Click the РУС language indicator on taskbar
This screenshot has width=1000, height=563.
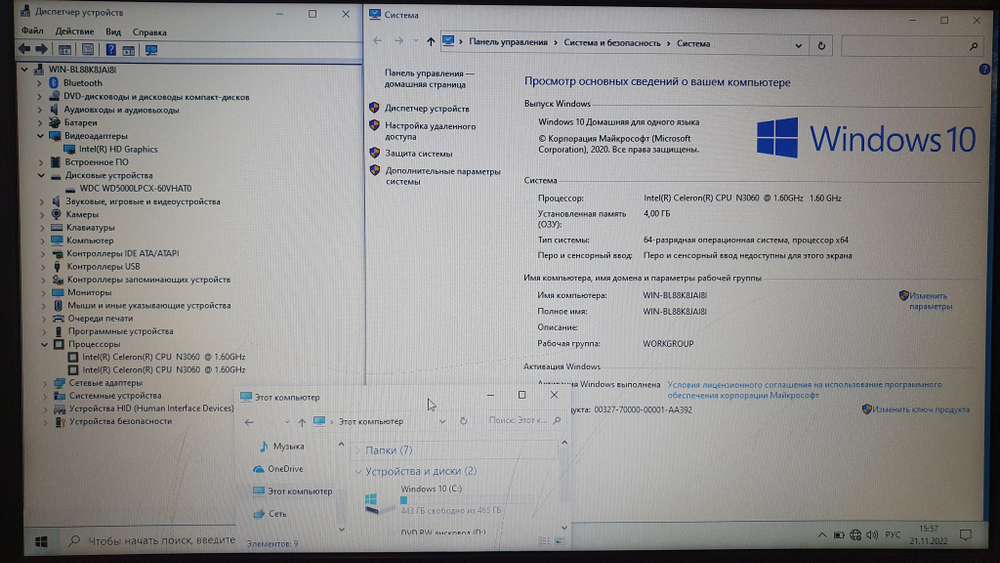[893, 535]
